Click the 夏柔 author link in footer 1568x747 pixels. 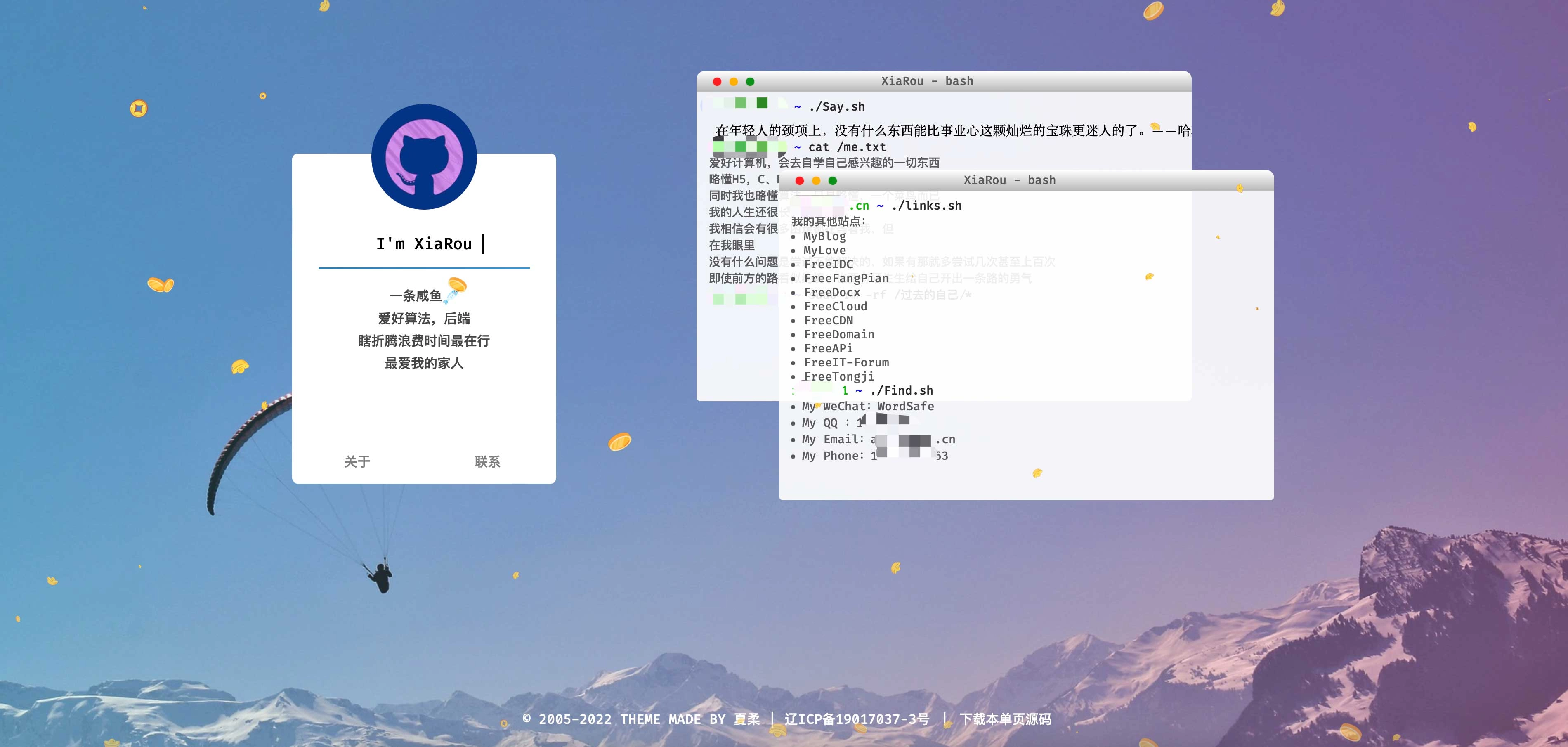747,719
